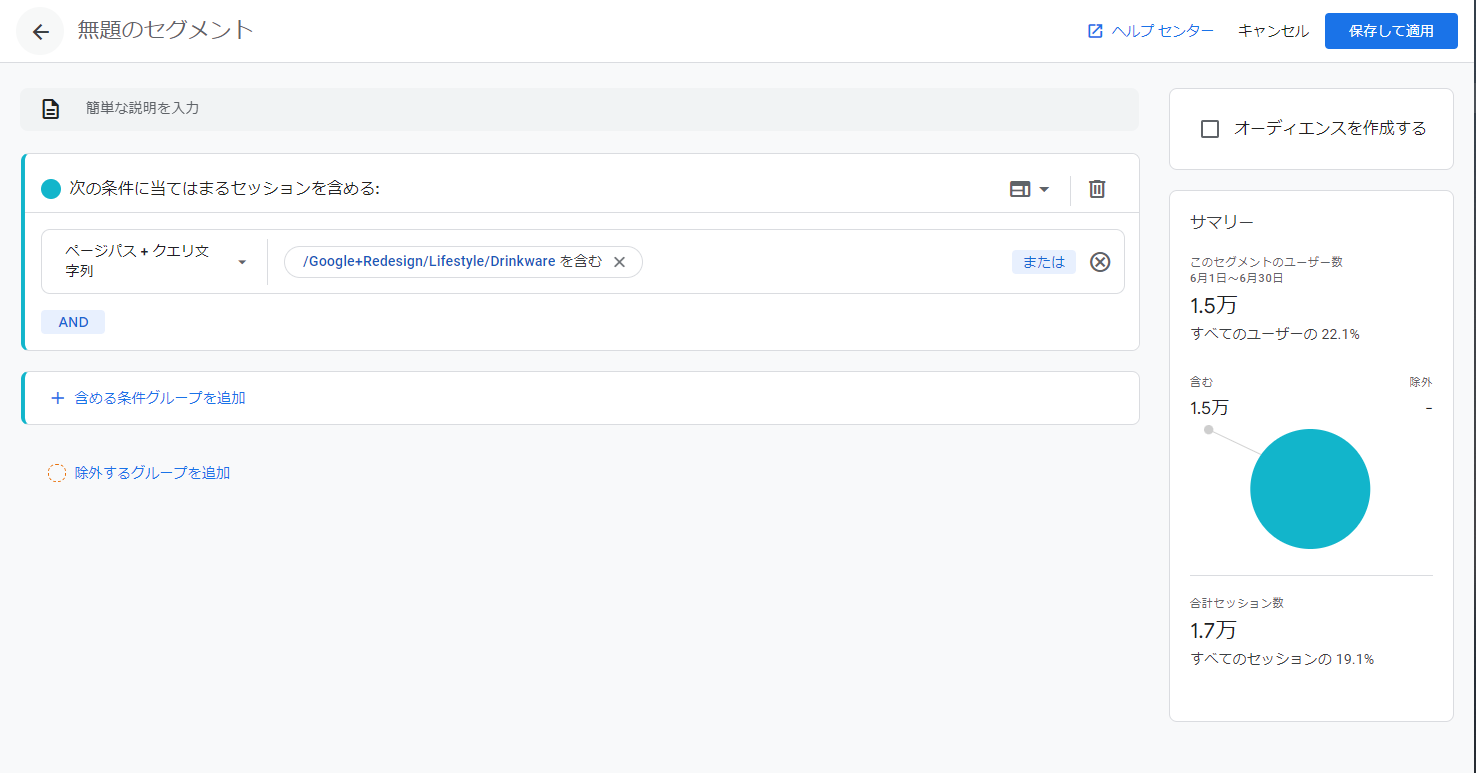Image resolution: width=1476 pixels, height=773 pixels.
Task: Edit the 無題のセグメント title field
Action: click(x=166, y=30)
